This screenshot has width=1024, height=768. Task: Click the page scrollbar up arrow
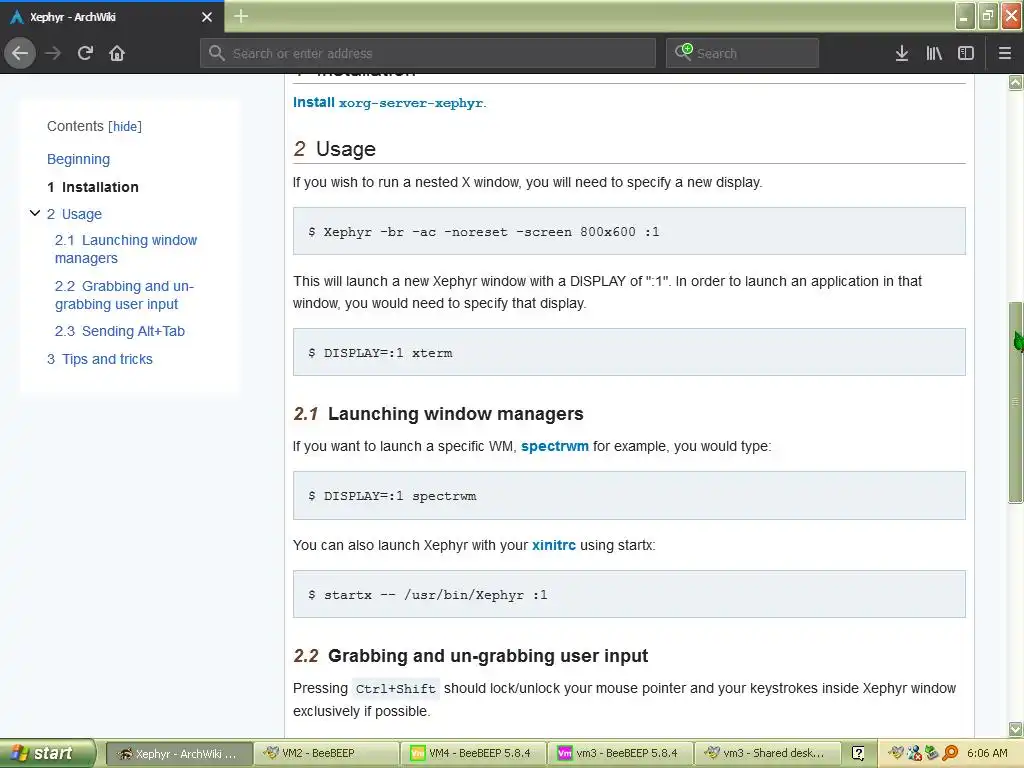point(1016,82)
